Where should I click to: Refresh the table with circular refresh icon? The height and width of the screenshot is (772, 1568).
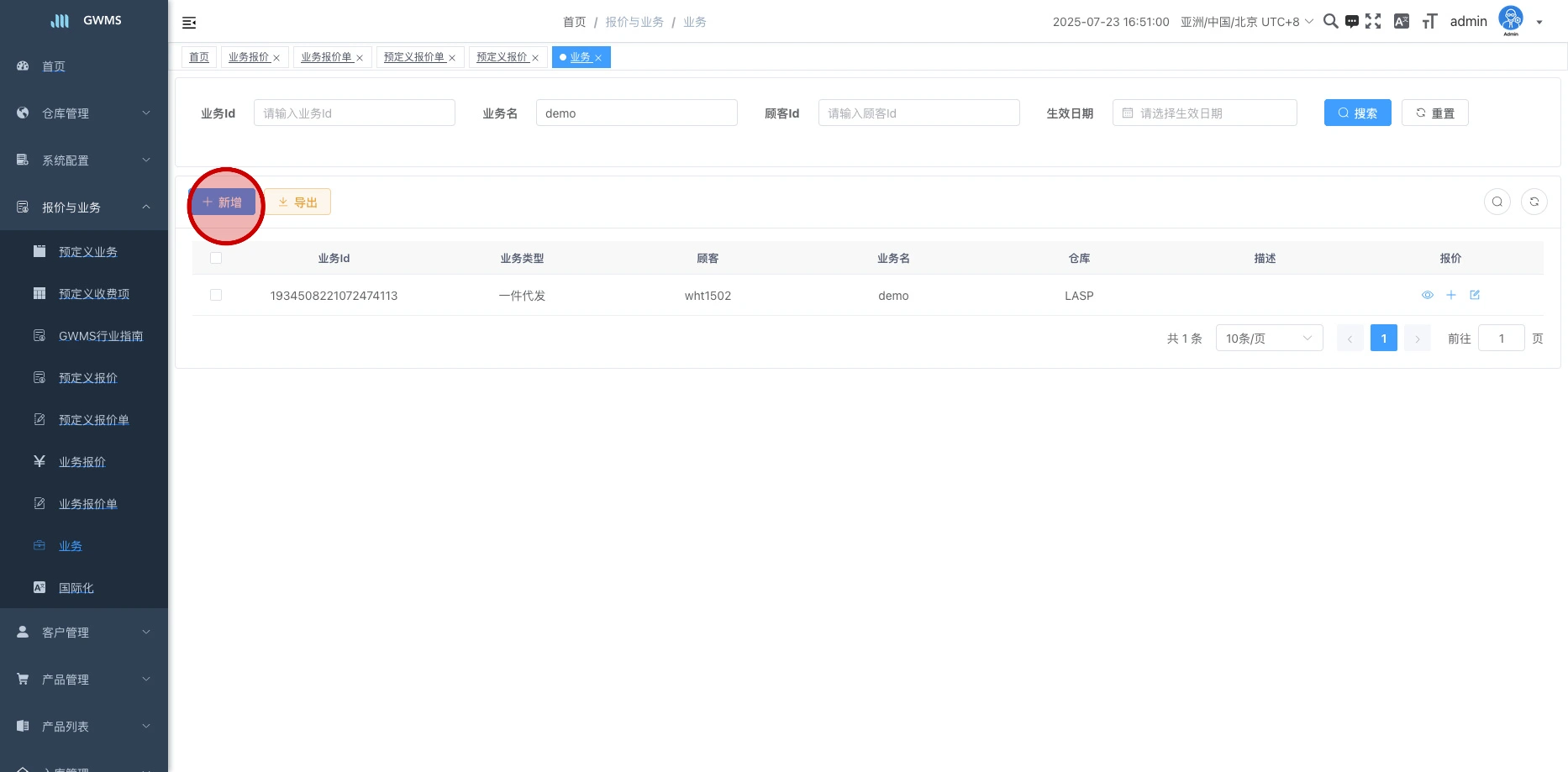pyautogui.click(x=1534, y=202)
